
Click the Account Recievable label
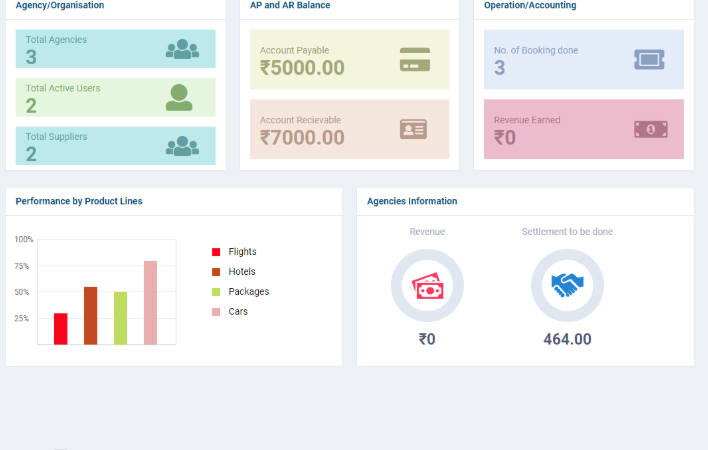(x=300, y=120)
